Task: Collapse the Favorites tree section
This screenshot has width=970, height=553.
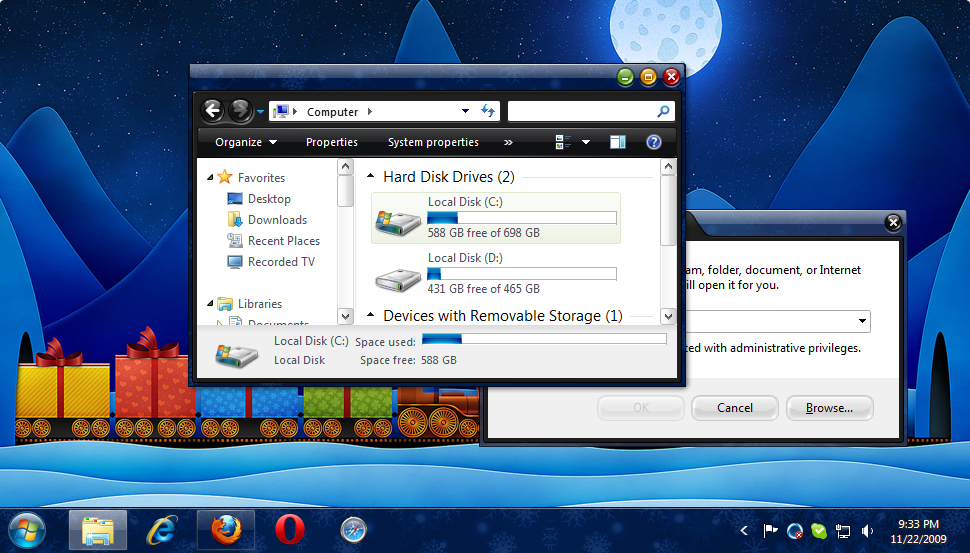Action: [x=210, y=178]
